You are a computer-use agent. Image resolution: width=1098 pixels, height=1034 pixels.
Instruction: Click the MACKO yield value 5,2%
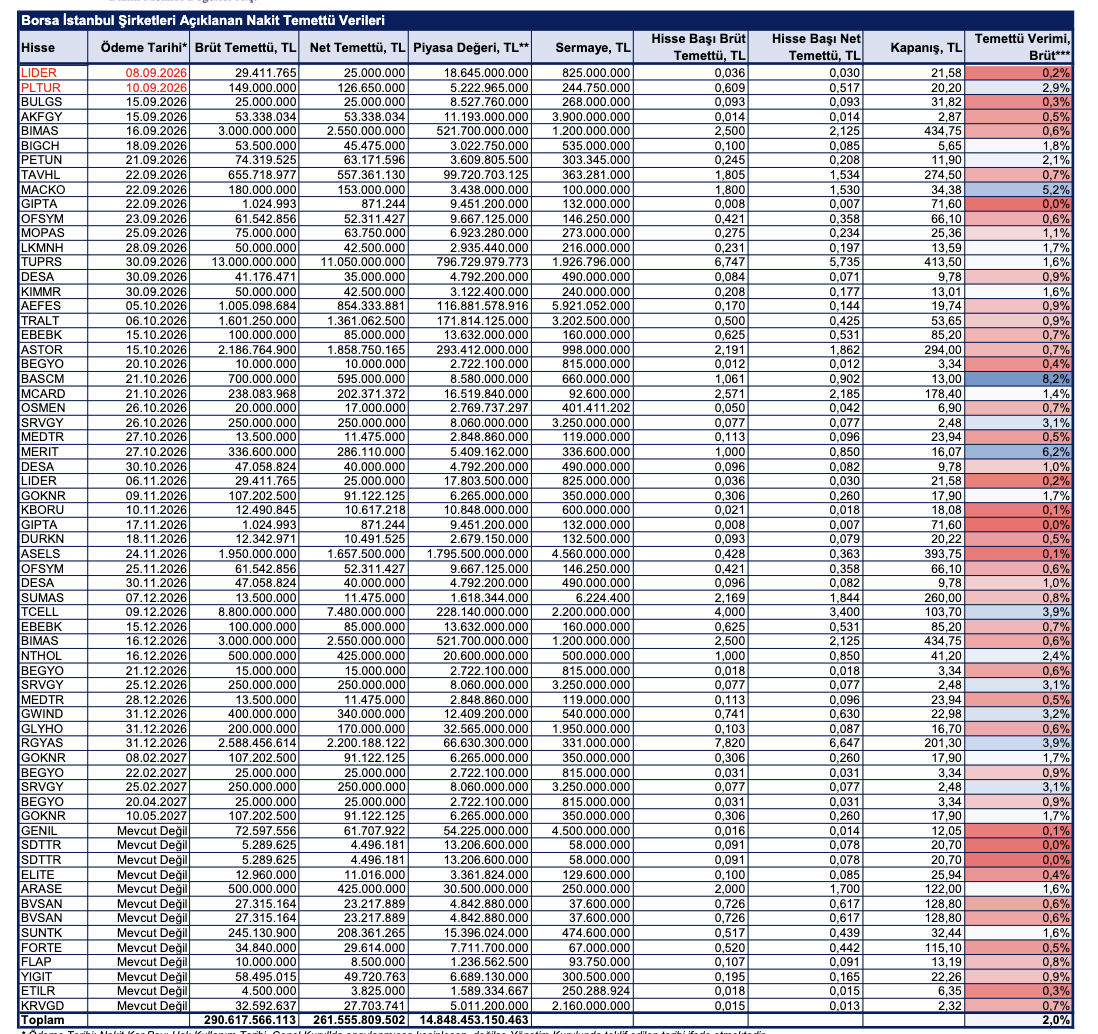pyautogui.click(x=1056, y=190)
